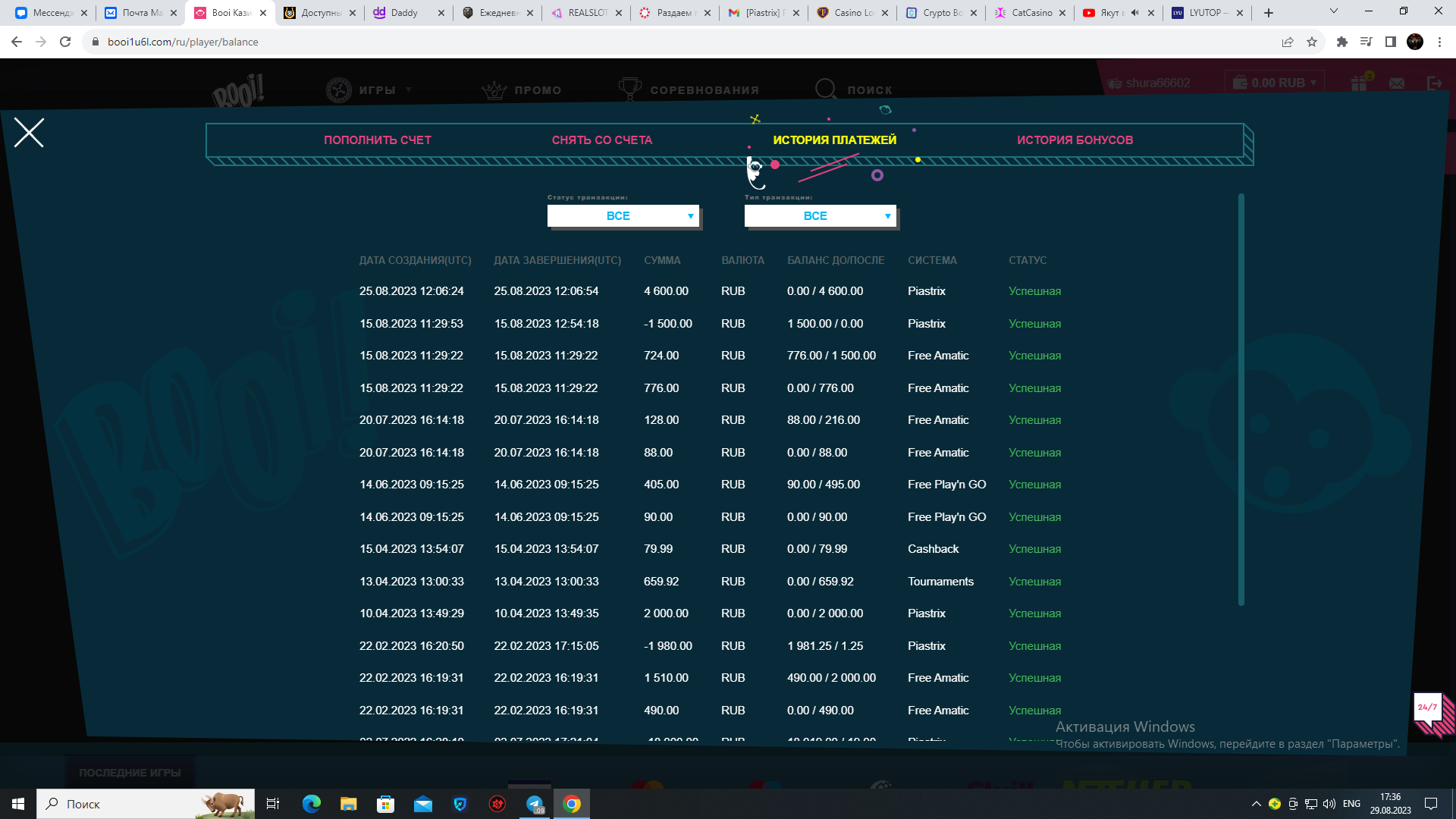This screenshot has height=819, width=1456.
Task: Click the payment history vertical scrollbar
Action: click(1241, 400)
